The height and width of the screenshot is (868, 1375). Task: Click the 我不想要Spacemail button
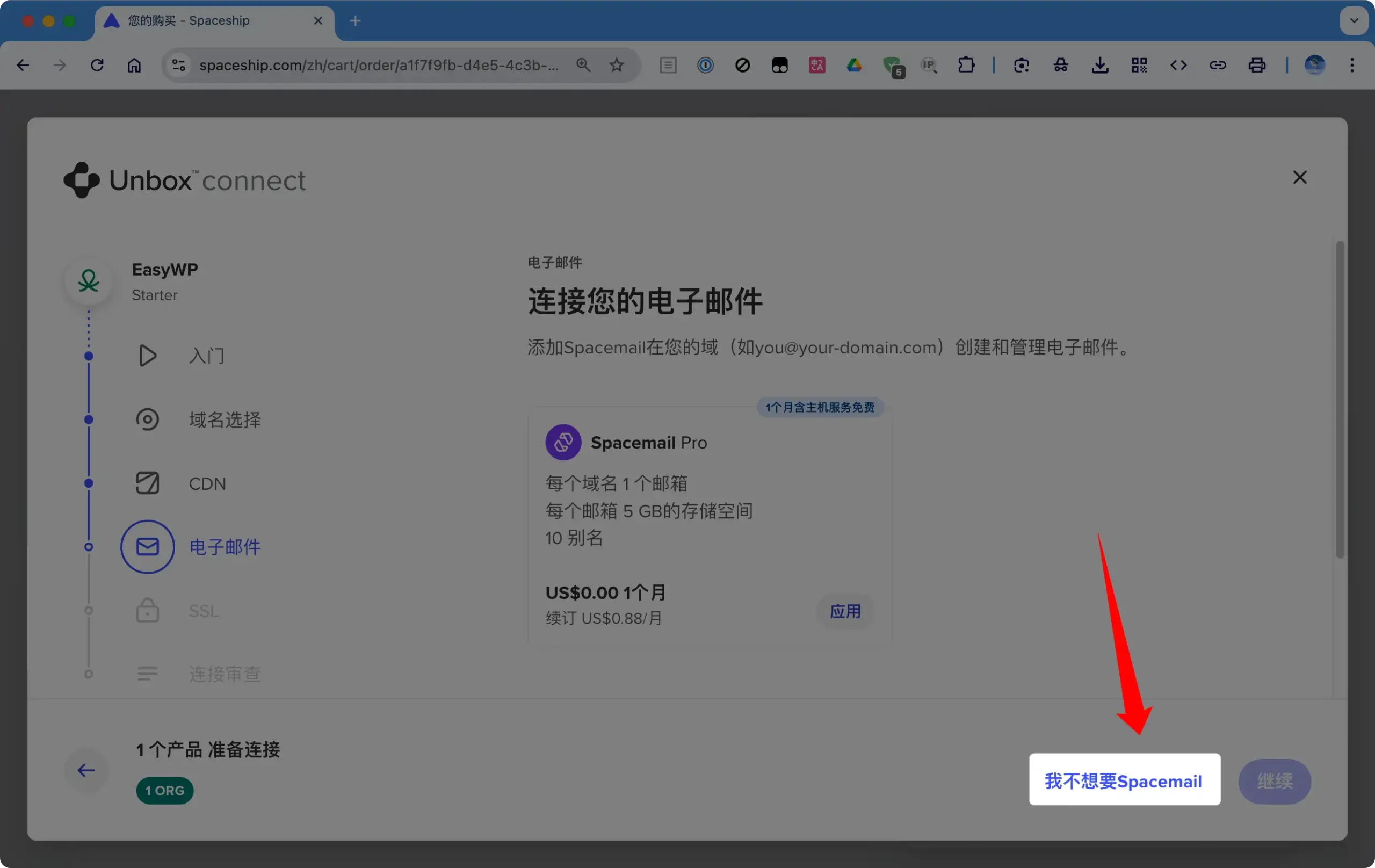click(1124, 779)
